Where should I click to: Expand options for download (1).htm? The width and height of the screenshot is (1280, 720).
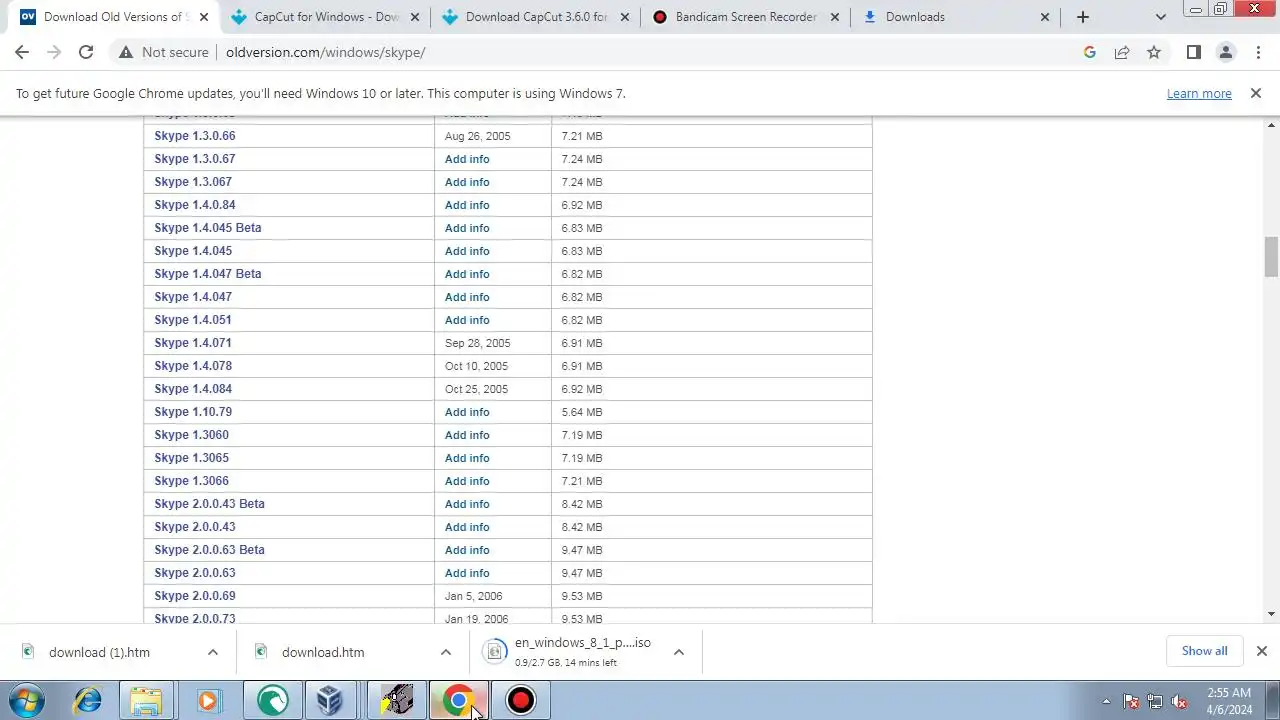[213, 652]
